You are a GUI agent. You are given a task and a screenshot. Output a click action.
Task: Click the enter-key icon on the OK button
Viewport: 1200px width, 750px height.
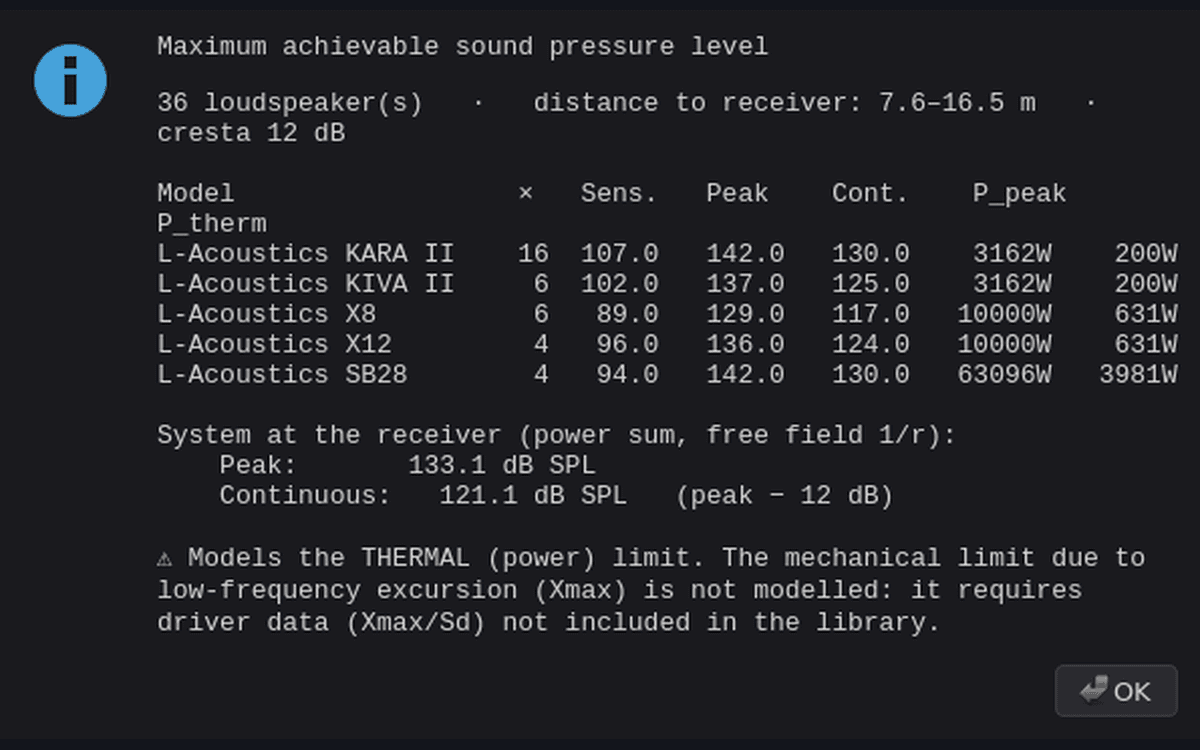pyautogui.click(x=1094, y=691)
